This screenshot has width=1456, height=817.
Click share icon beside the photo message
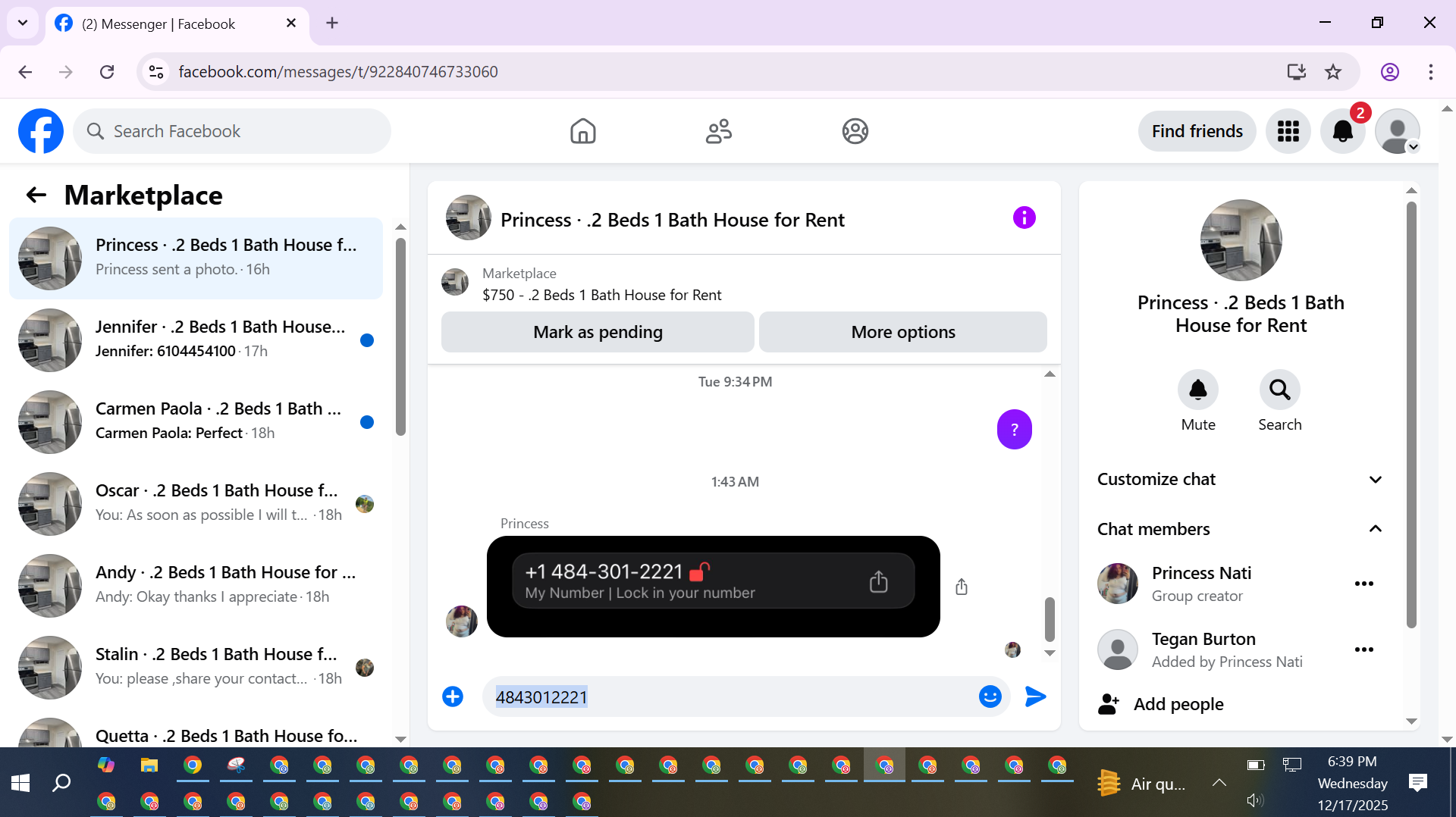click(961, 587)
